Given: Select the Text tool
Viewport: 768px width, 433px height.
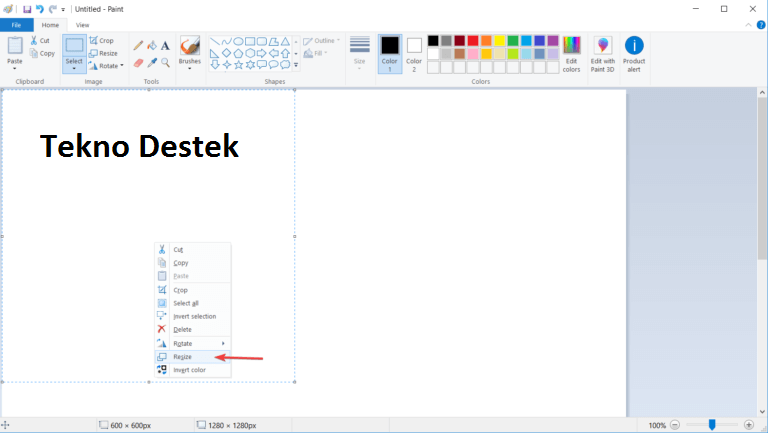Looking at the screenshot, I should [x=165, y=46].
